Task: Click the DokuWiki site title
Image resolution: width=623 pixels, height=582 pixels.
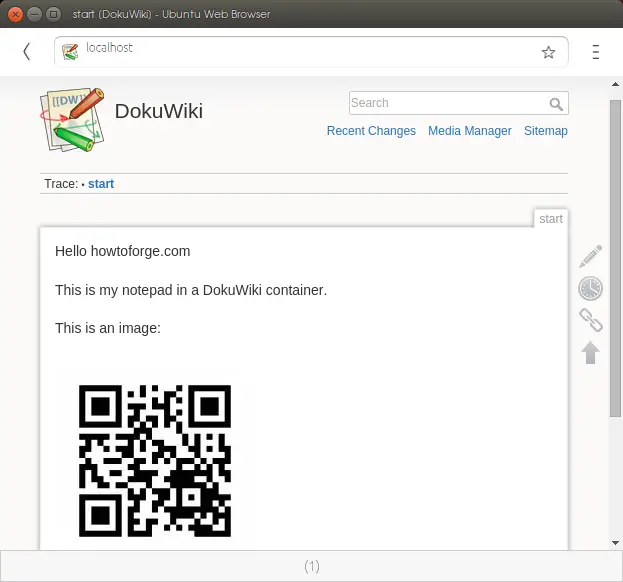Action: tap(159, 111)
